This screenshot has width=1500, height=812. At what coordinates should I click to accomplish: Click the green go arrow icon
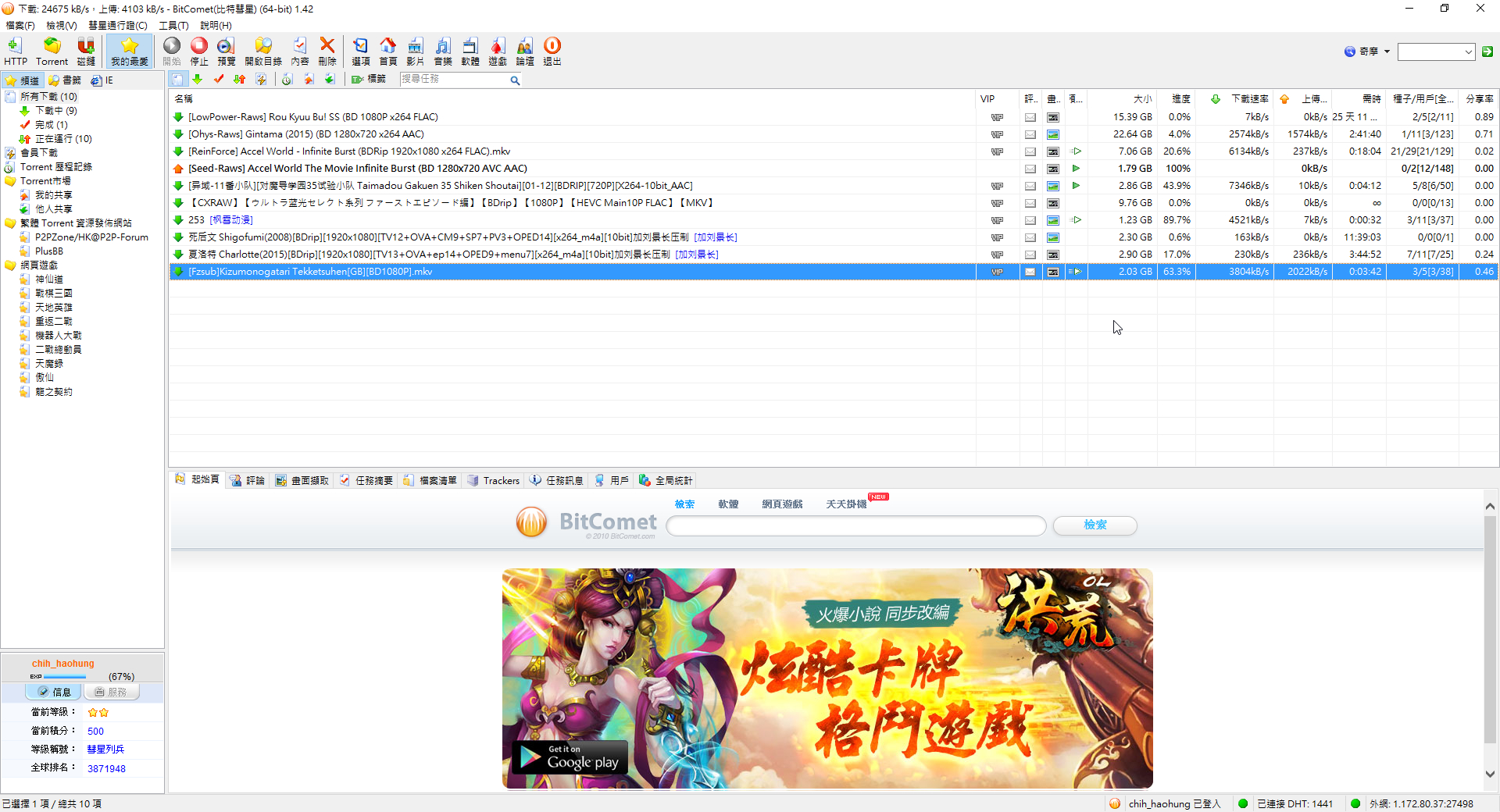coord(1487,52)
